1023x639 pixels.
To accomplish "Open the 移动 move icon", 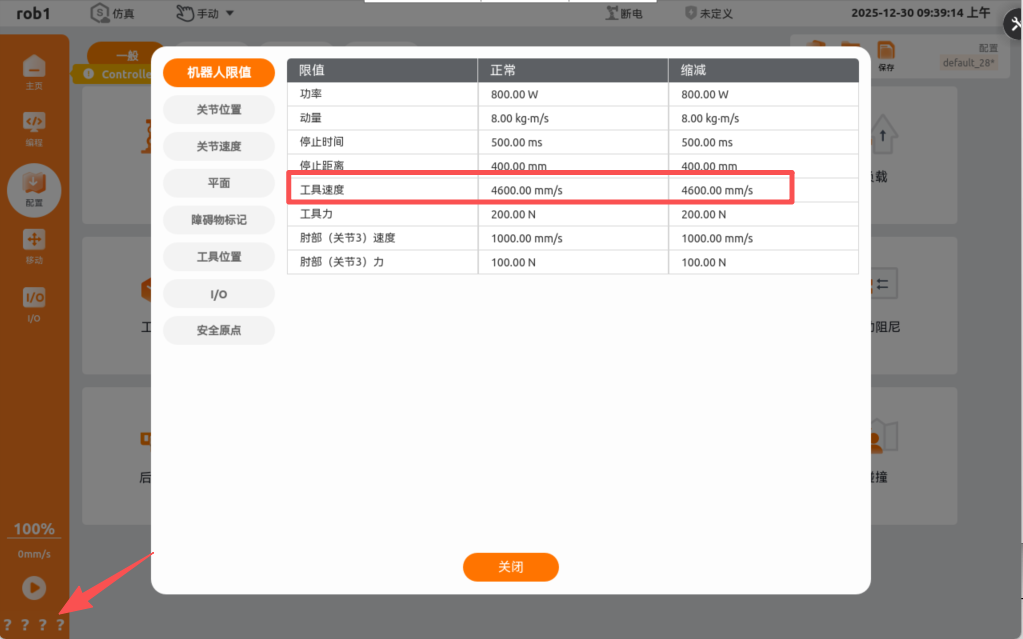I will coord(34,245).
